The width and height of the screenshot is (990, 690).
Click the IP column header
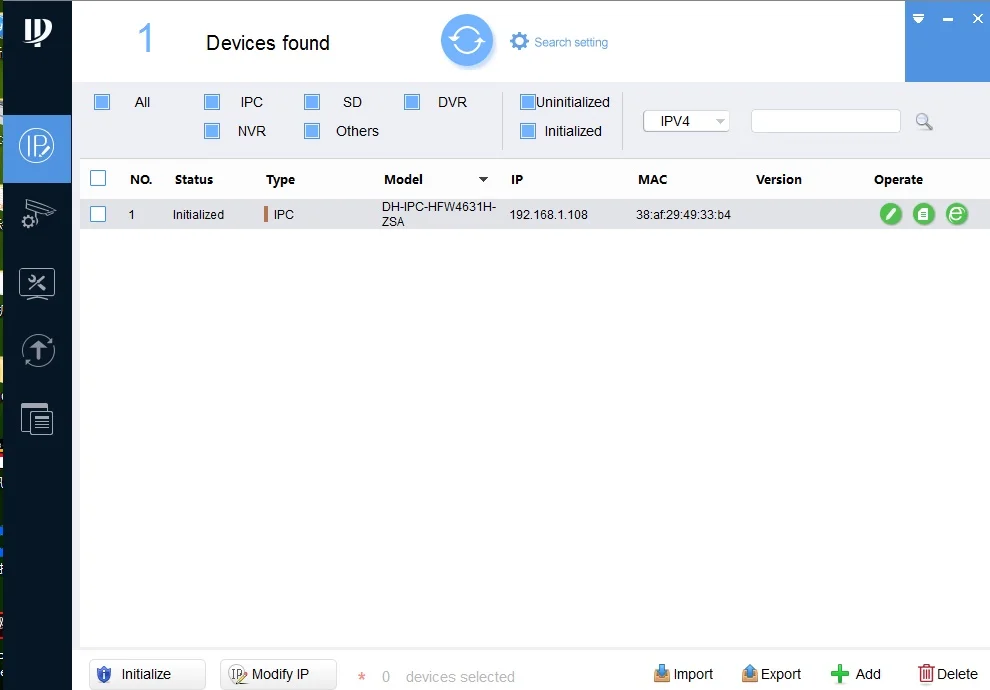pyautogui.click(x=517, y=179)
